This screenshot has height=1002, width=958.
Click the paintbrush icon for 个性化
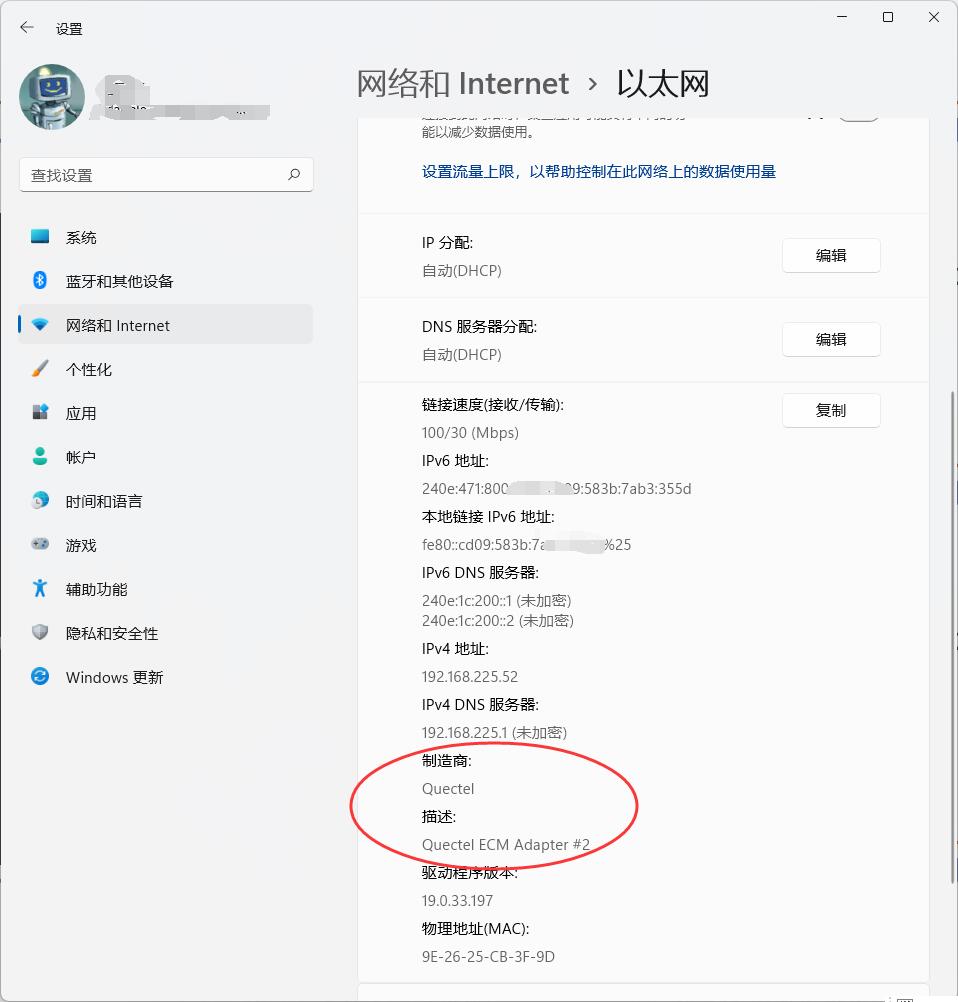tap(40, 369)
